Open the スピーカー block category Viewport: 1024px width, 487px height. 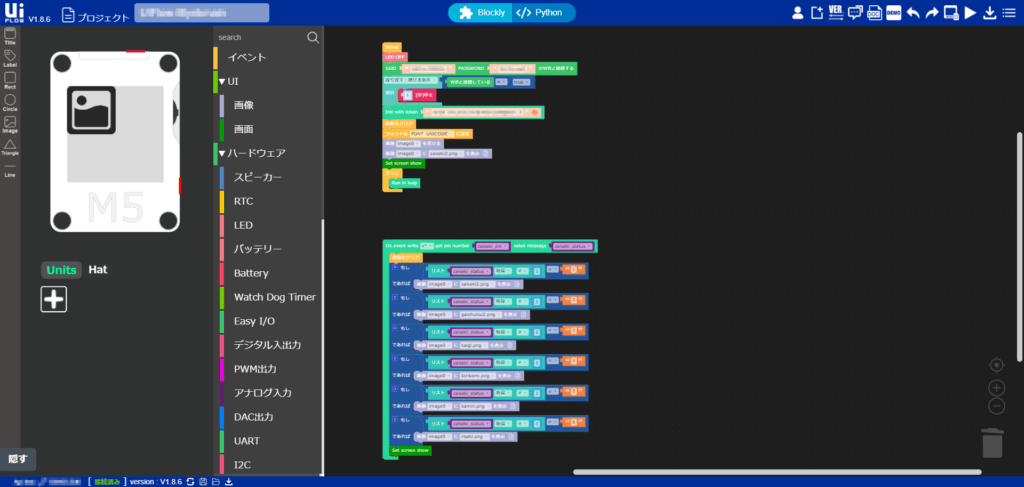point(257,177)
